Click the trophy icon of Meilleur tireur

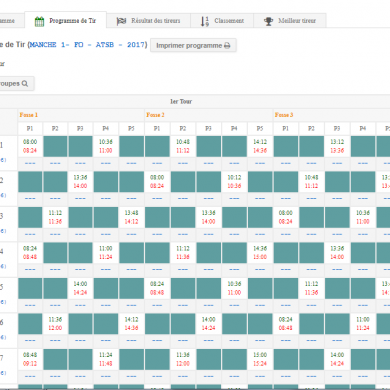pyautogui.click(x=268, y=21)
